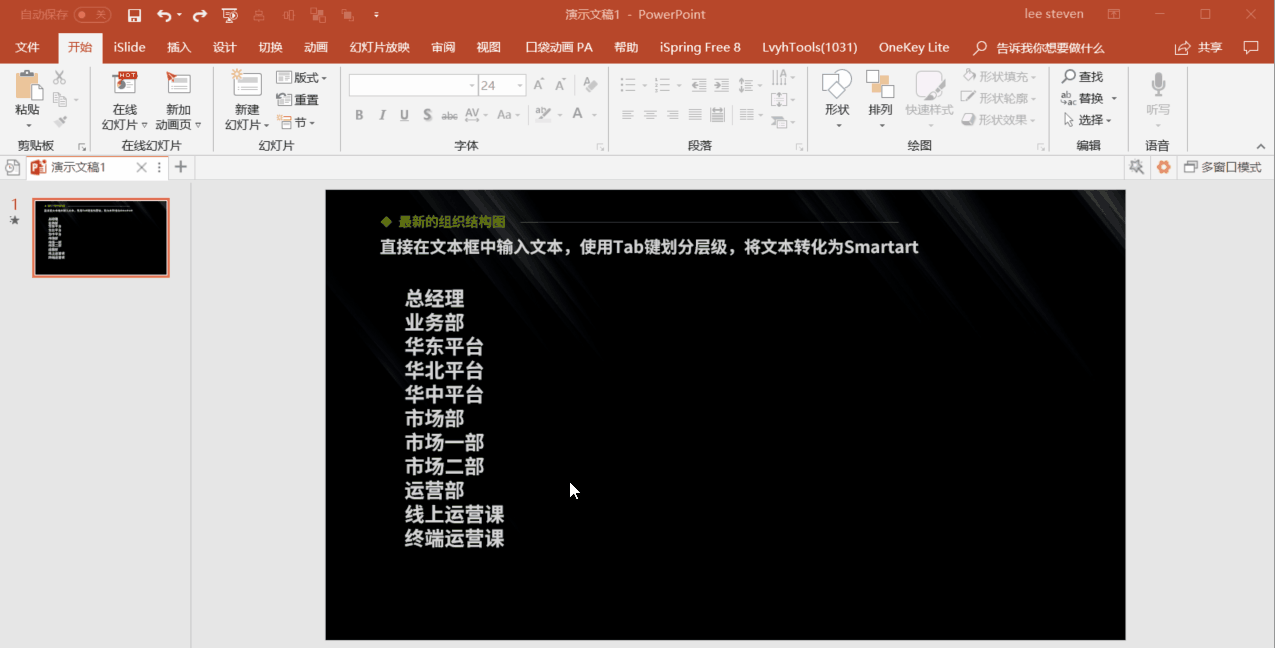Image resolution: width=1275 pixels, height=648 pixels.
Task: Click the 总经理 text line on slide
Action: coord(434,298)
